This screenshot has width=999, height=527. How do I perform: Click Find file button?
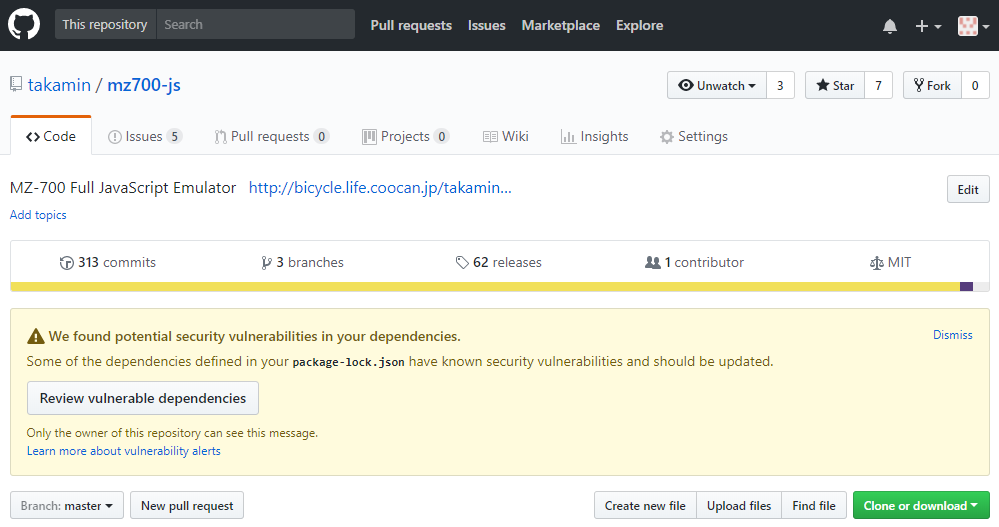pyautogui.click(x=814, y=505)
